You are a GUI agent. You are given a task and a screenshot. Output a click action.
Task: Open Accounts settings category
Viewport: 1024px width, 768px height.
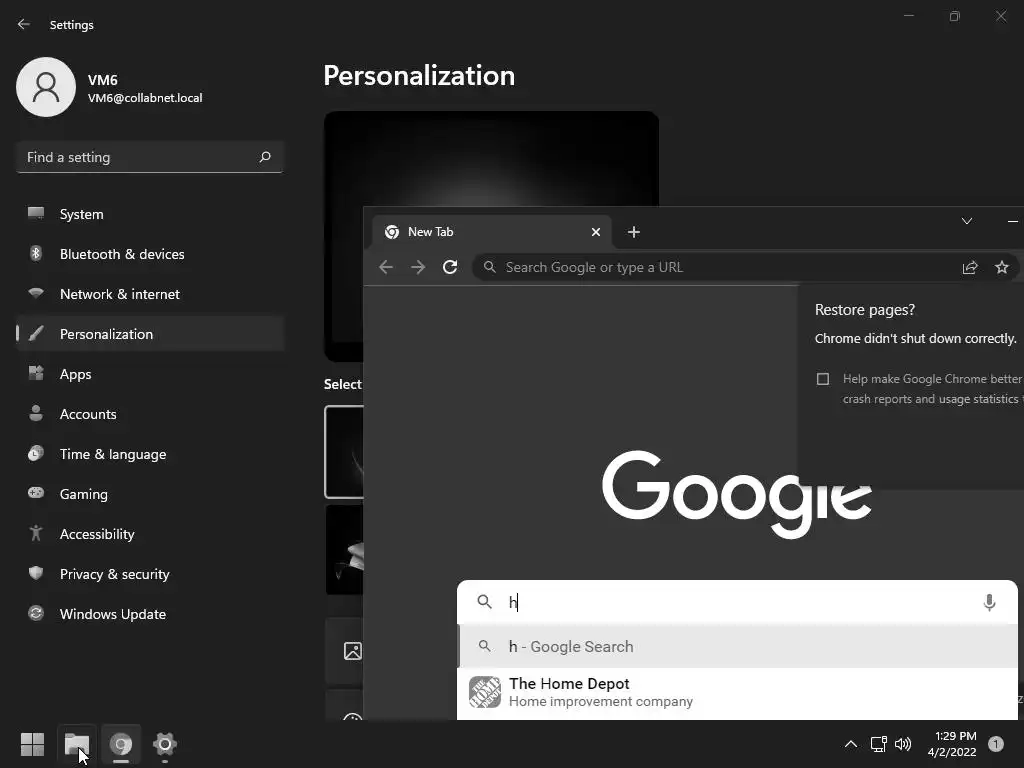click(x=150, y=414)
